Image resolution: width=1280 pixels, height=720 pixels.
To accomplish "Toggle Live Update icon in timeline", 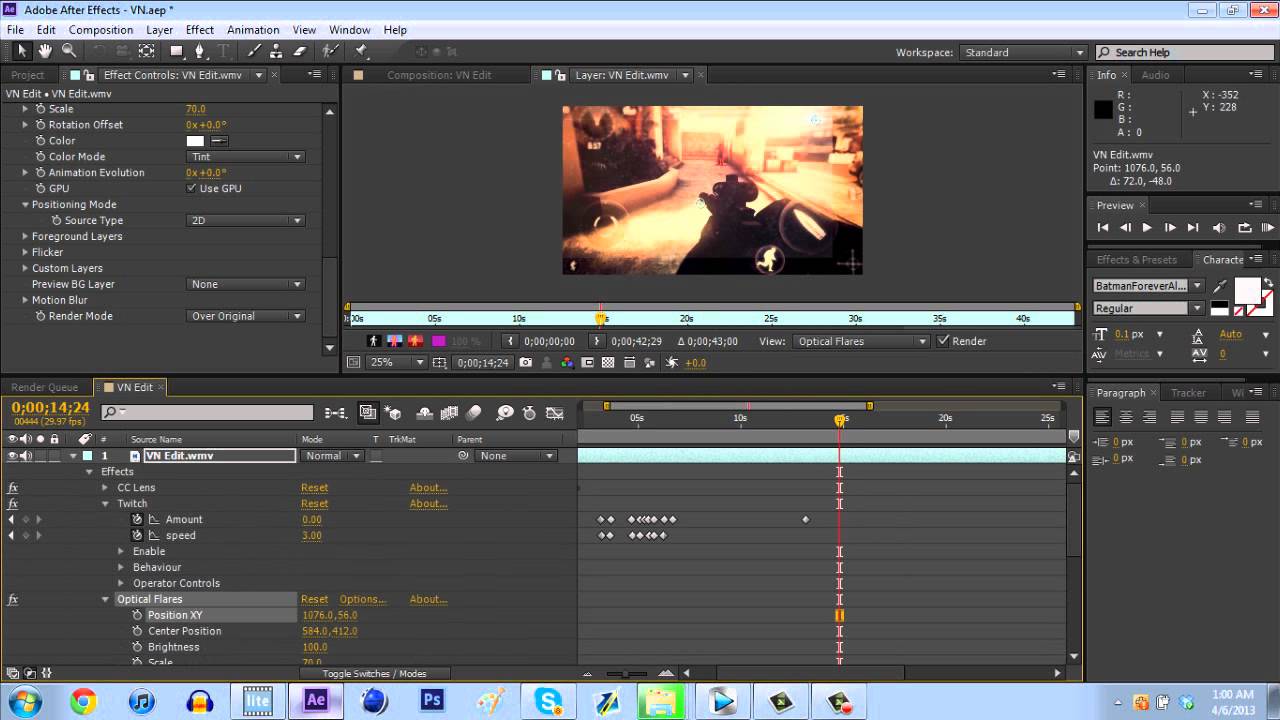I will (x=368, y=413).
